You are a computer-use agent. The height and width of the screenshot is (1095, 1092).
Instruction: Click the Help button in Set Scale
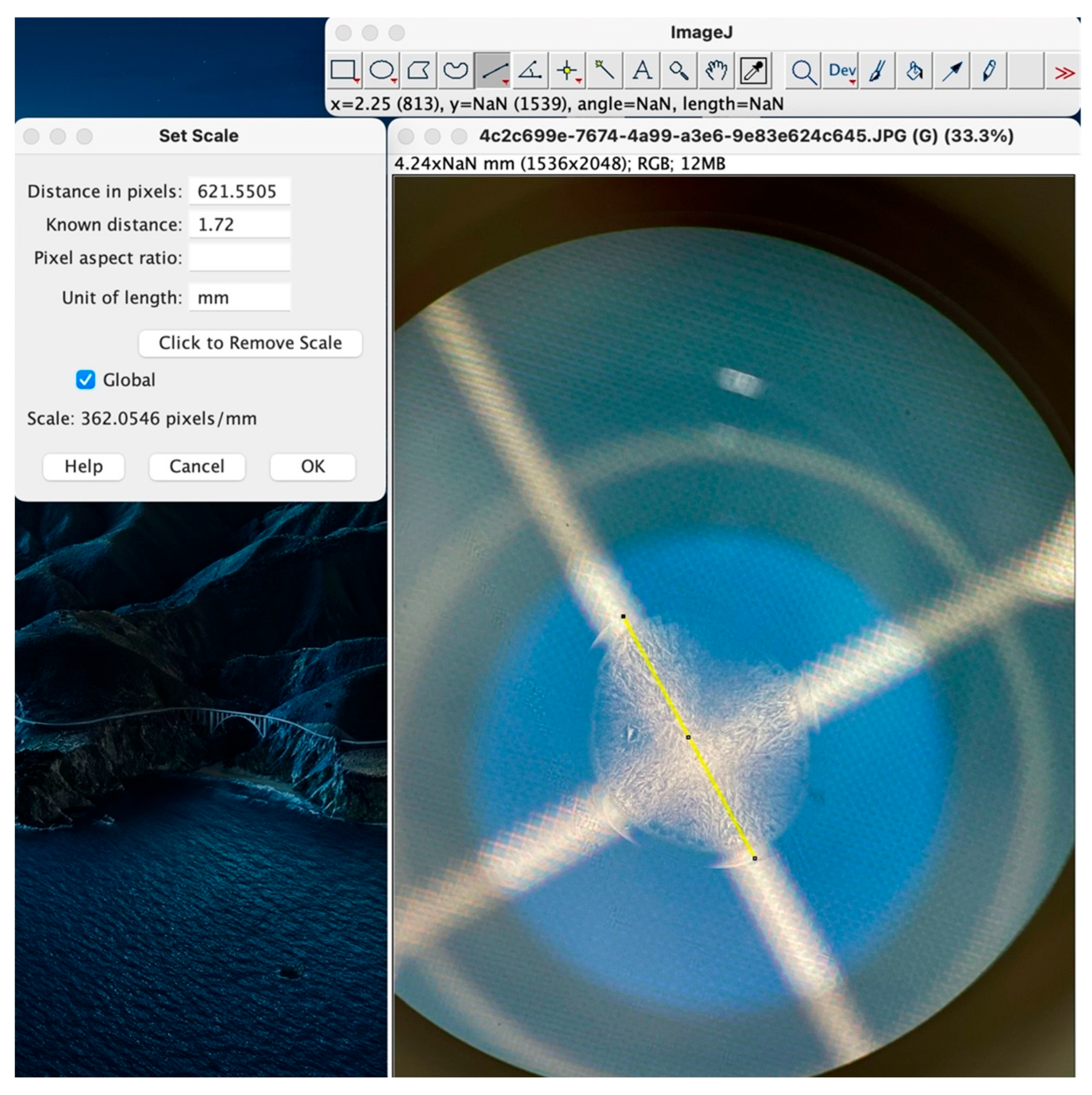tap(83, 466)
